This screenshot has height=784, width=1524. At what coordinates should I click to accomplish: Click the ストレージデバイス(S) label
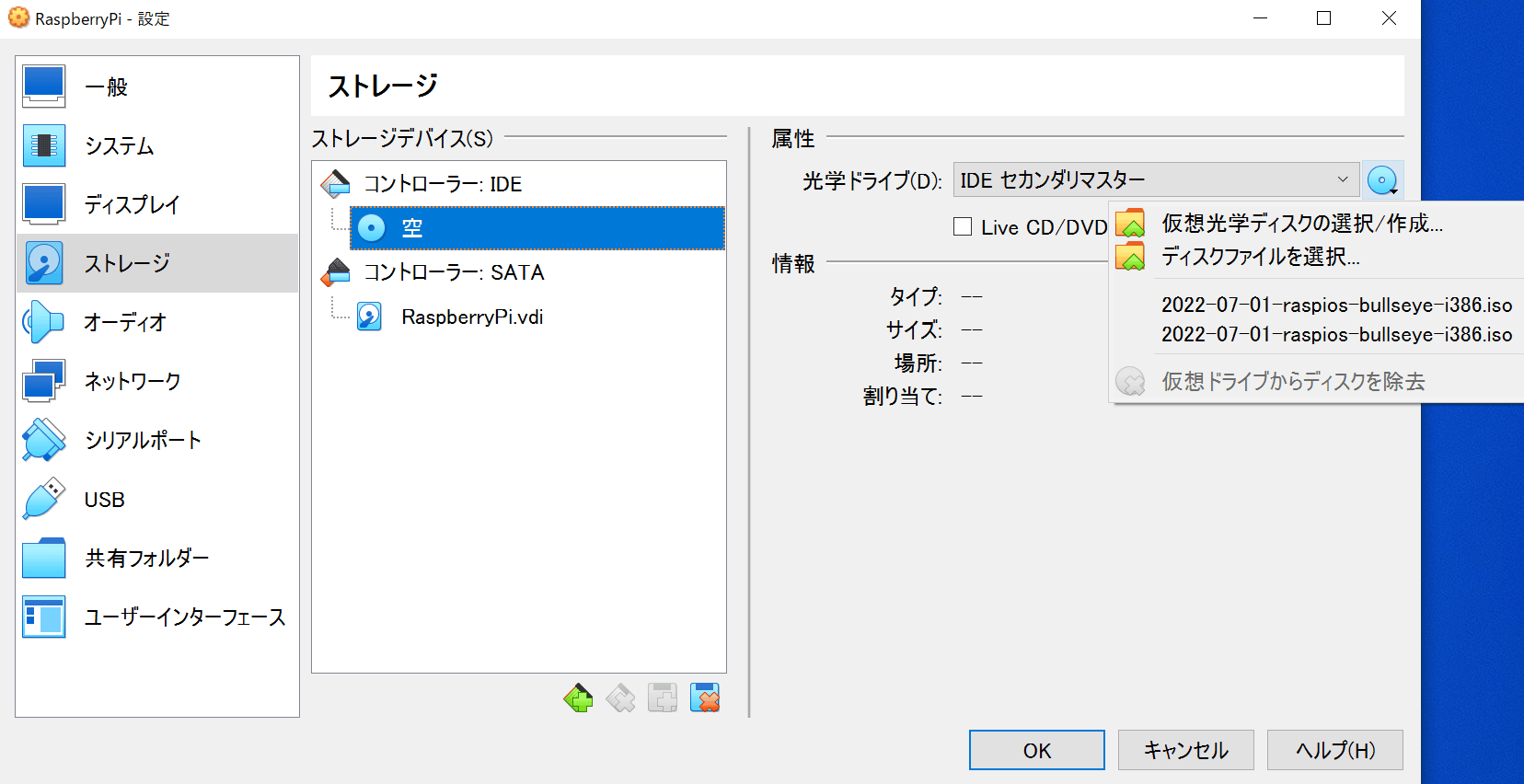coord(402,138)
